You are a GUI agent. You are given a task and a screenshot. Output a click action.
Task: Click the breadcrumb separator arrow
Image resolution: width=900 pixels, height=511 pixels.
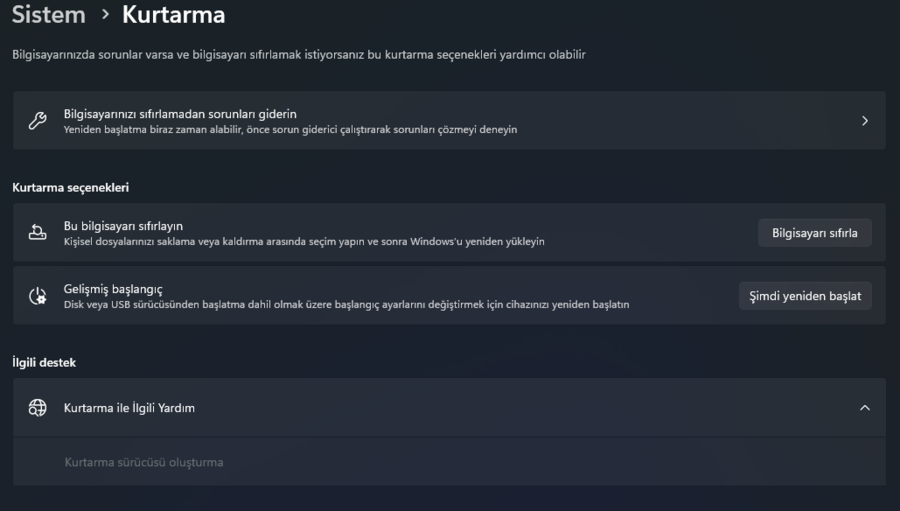(x=105, y=15)
